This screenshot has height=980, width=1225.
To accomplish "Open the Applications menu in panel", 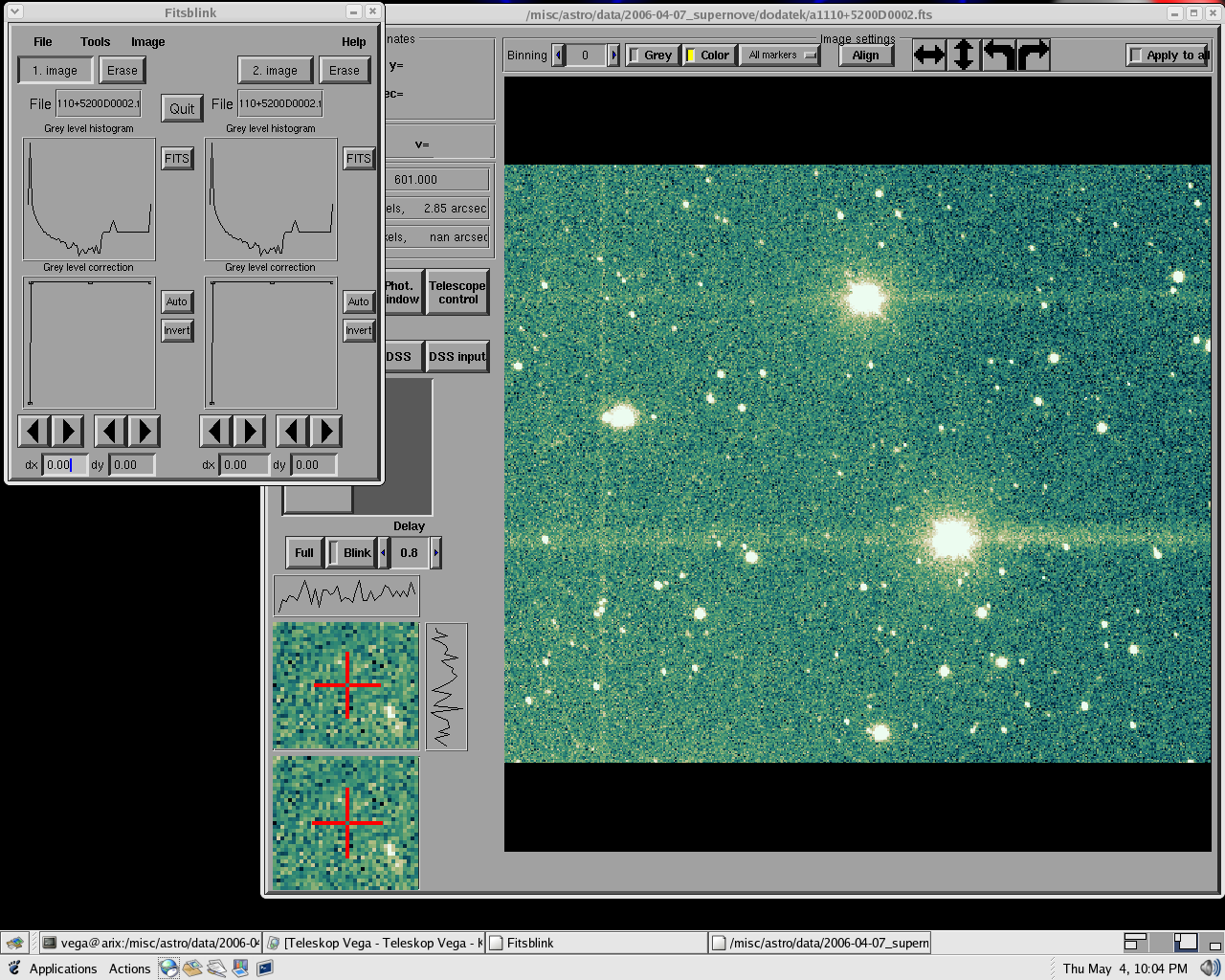I will (63, 969).
